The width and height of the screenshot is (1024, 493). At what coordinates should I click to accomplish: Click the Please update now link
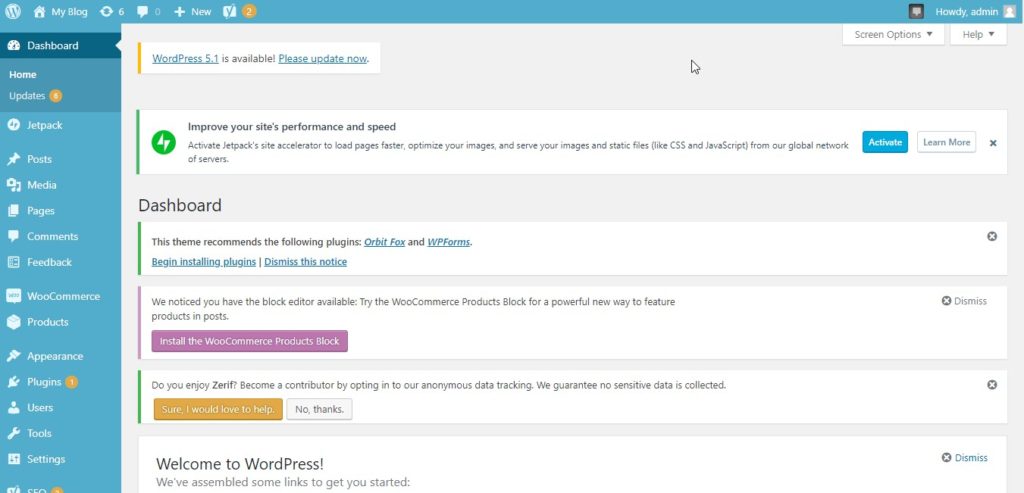pyautogui.click(x=322, y=59)
